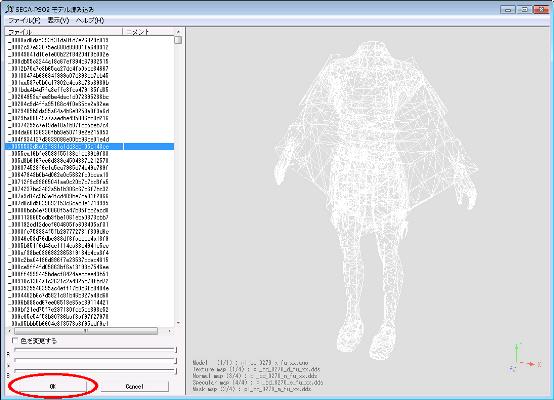554x400 pixels.
Task: Click the XYZ axis gizmo in viewport
Action: tap(524, 358)
